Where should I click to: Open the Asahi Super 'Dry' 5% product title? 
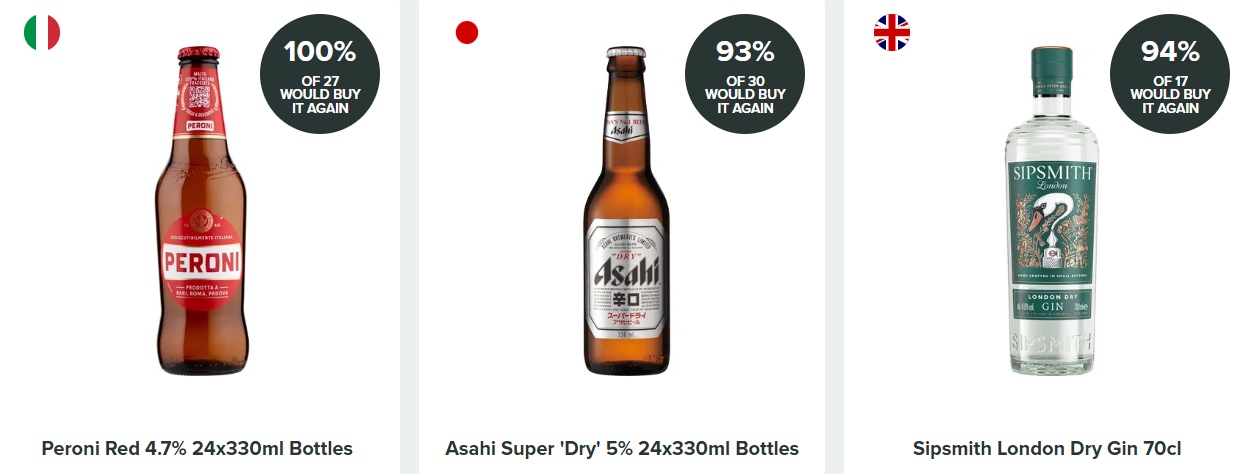point(622,448)
